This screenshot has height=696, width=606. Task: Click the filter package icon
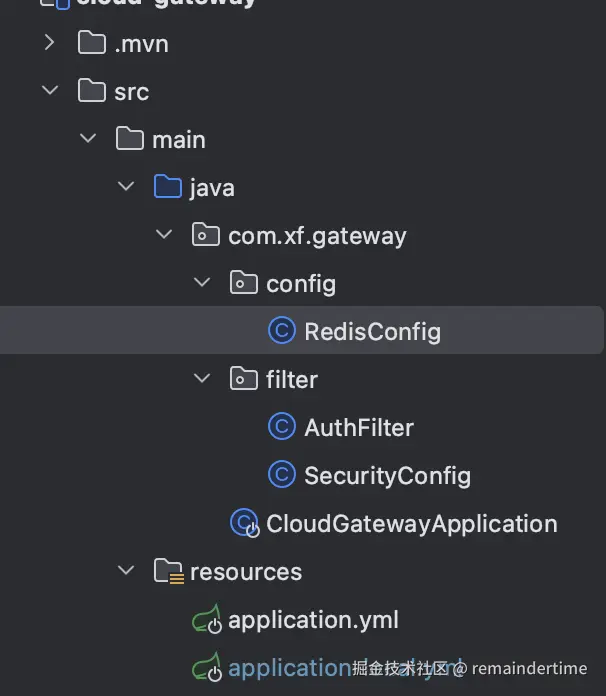244,379
